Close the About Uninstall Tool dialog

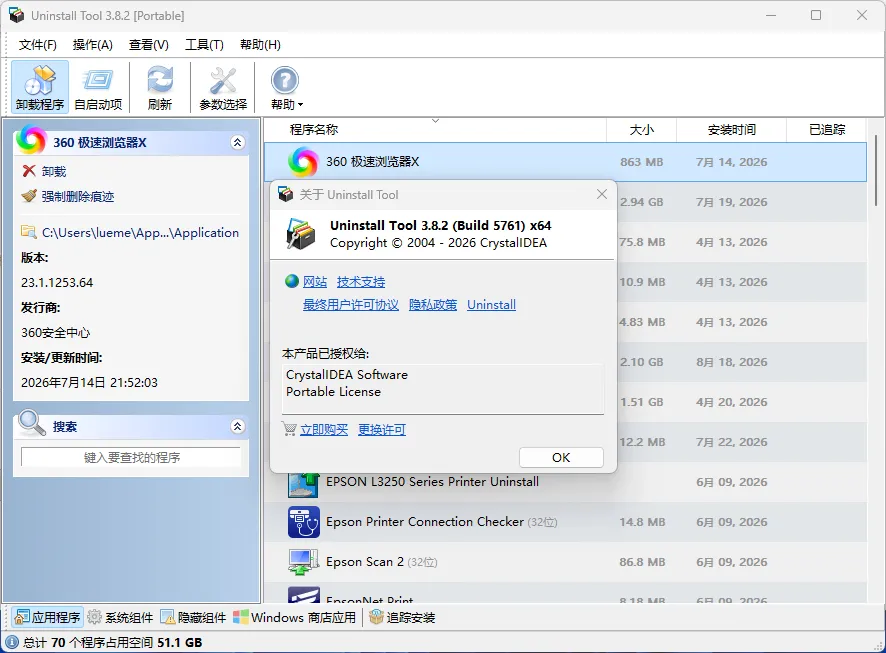click(x=602, y=194)
